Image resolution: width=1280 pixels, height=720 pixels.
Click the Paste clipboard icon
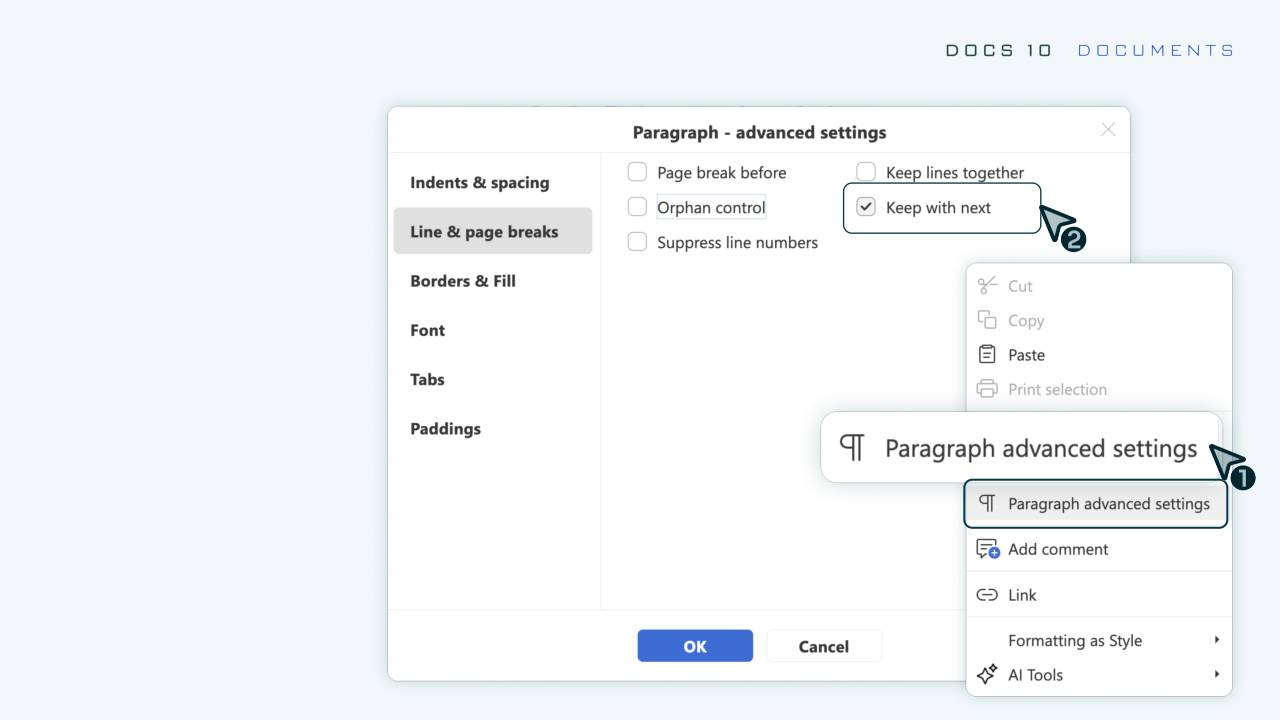(x=987, y=355)
